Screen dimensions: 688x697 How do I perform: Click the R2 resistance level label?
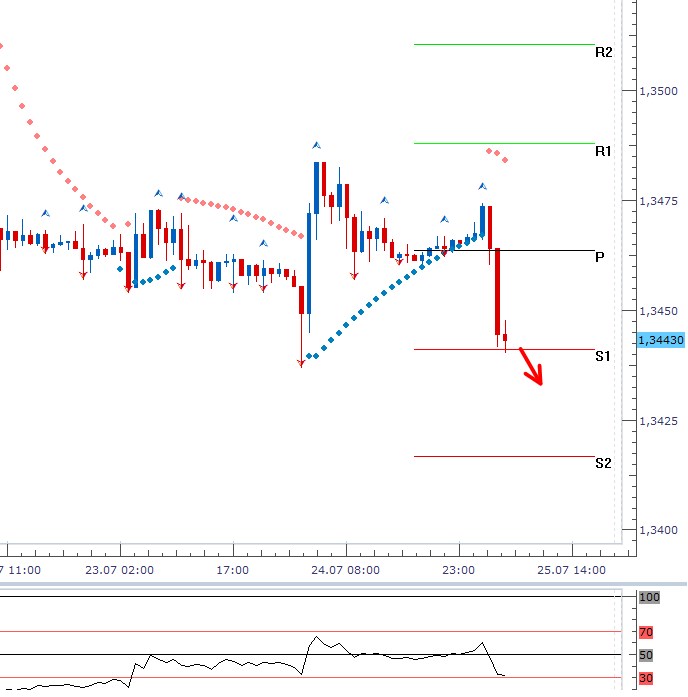point(603,52)
